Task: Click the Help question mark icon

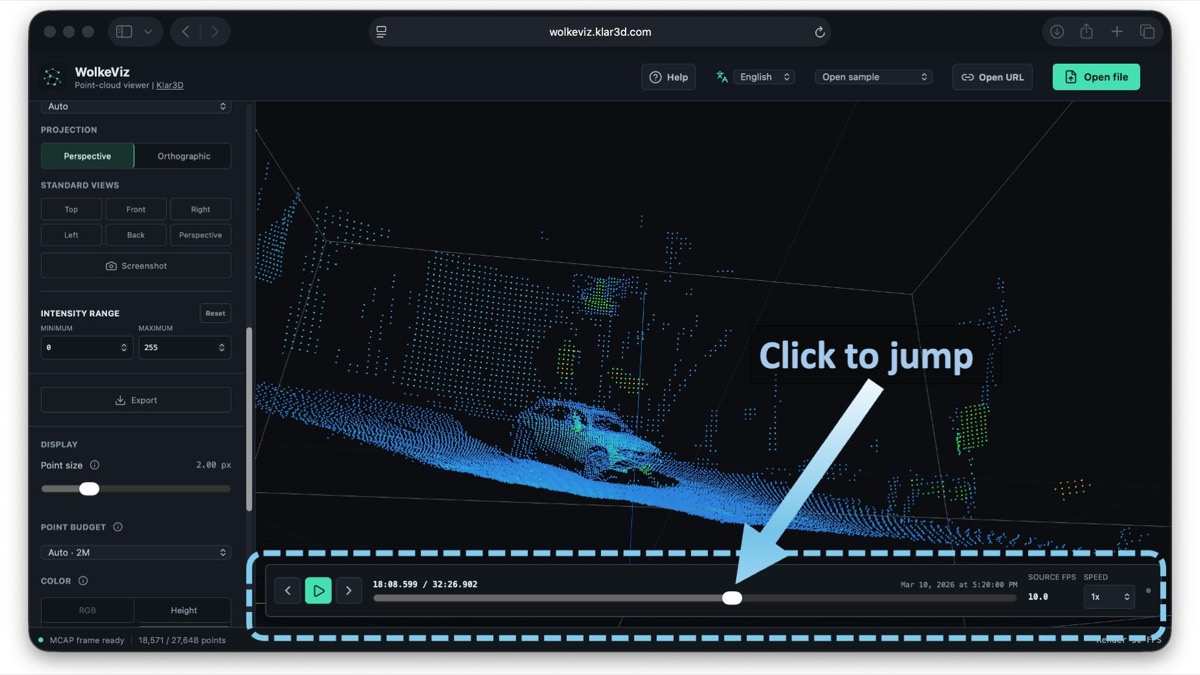Action: coord(656,77)
